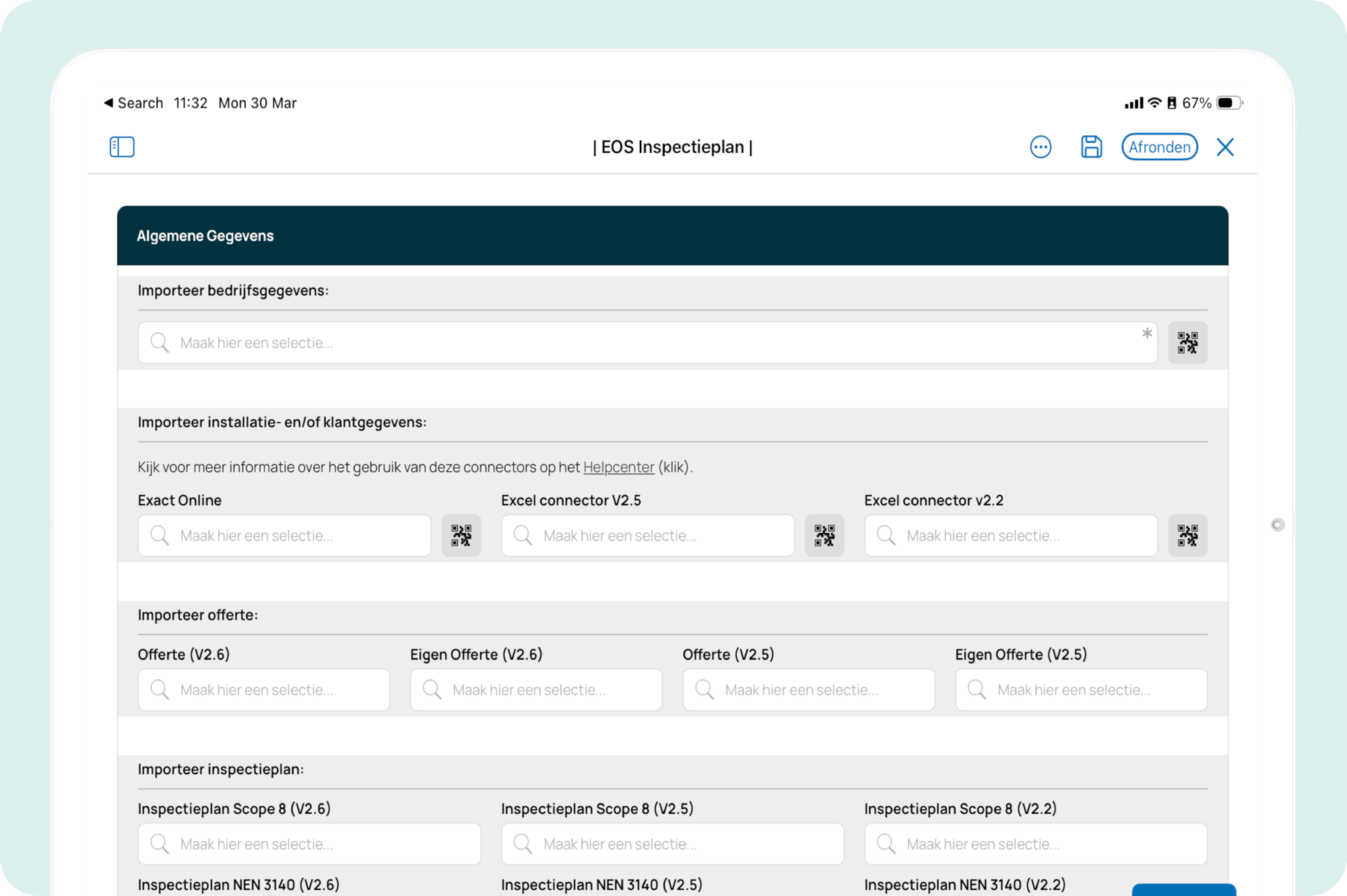Open Inspectieplan Scope 8 (V2.2) selector

point(1035,844)
